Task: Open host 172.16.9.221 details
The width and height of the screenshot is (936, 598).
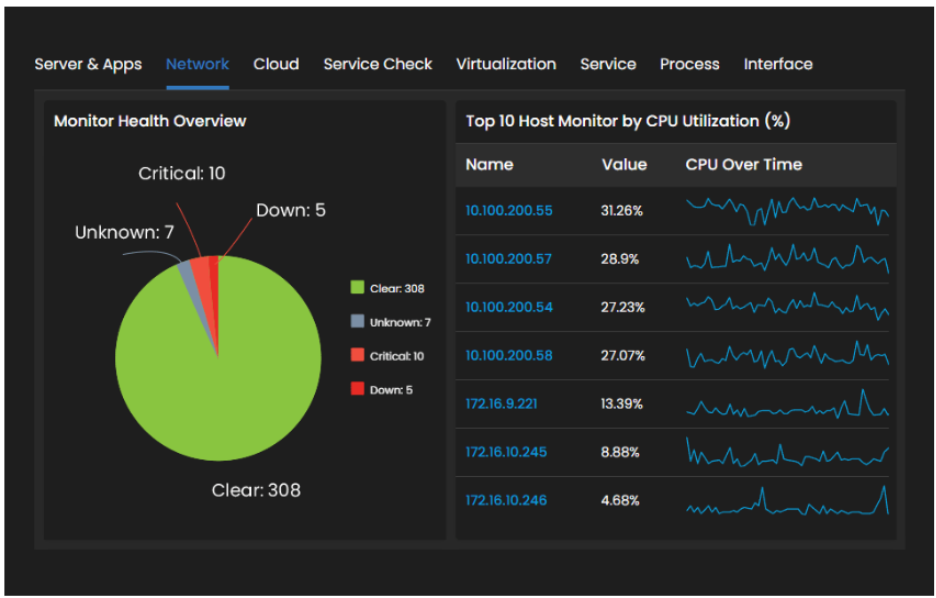Action: (x=501, y=404)
